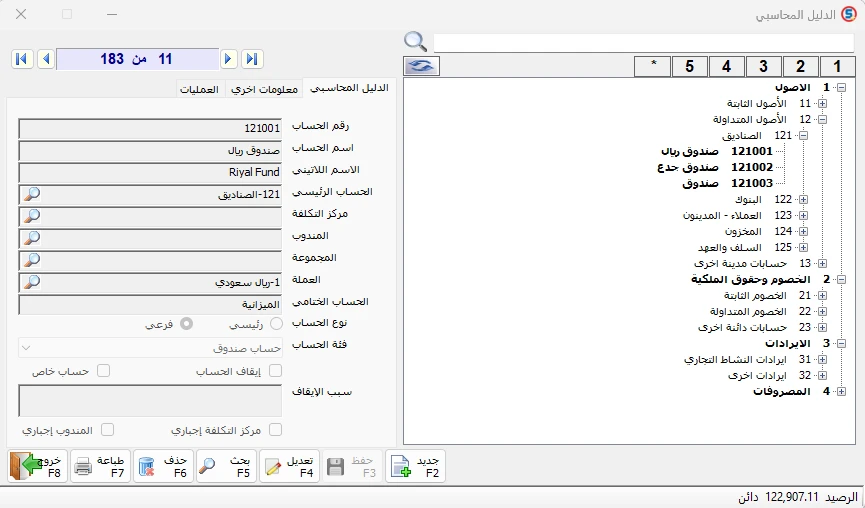Click the طباعة F7 print button
The height and width of the screenshot is (508, 865).
point(100,466)
